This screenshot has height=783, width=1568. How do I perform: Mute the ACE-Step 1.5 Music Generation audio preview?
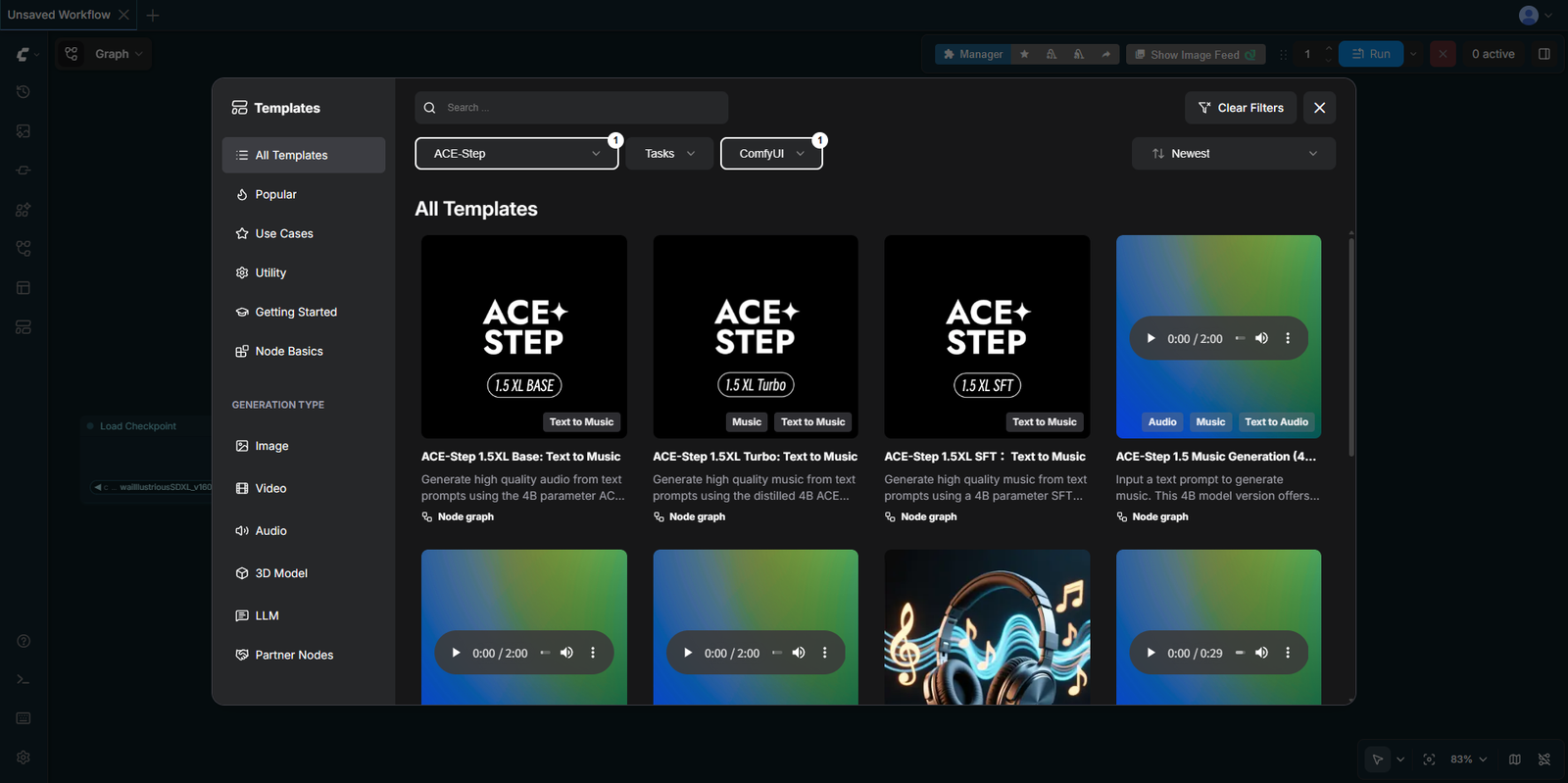pos(1261,339)
